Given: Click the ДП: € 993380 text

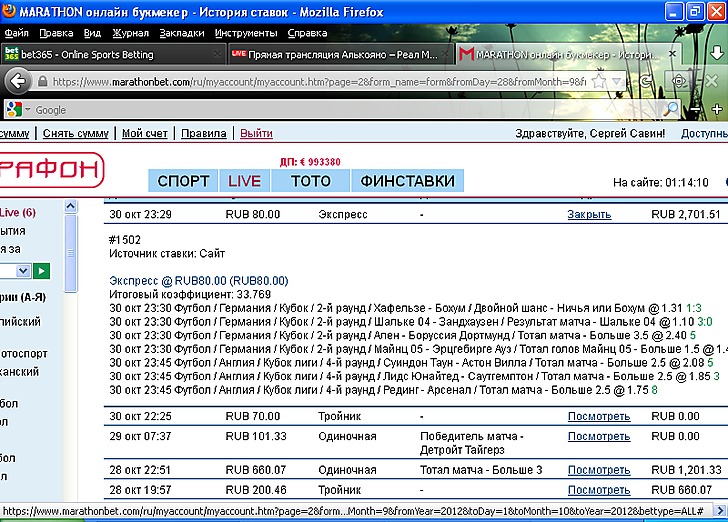Looking at the screenshot, I should [x=310, y=162].
